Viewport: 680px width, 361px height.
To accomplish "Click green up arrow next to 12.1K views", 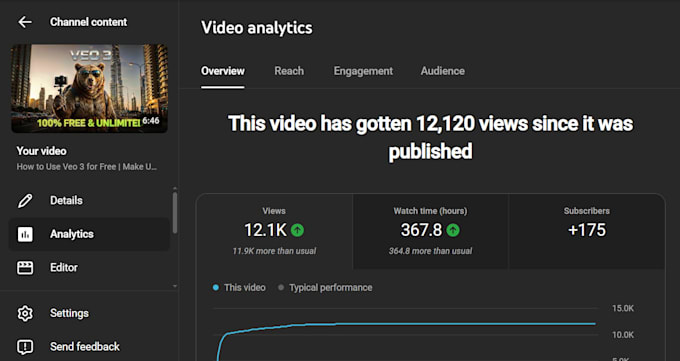I will [x=297, y=230].
